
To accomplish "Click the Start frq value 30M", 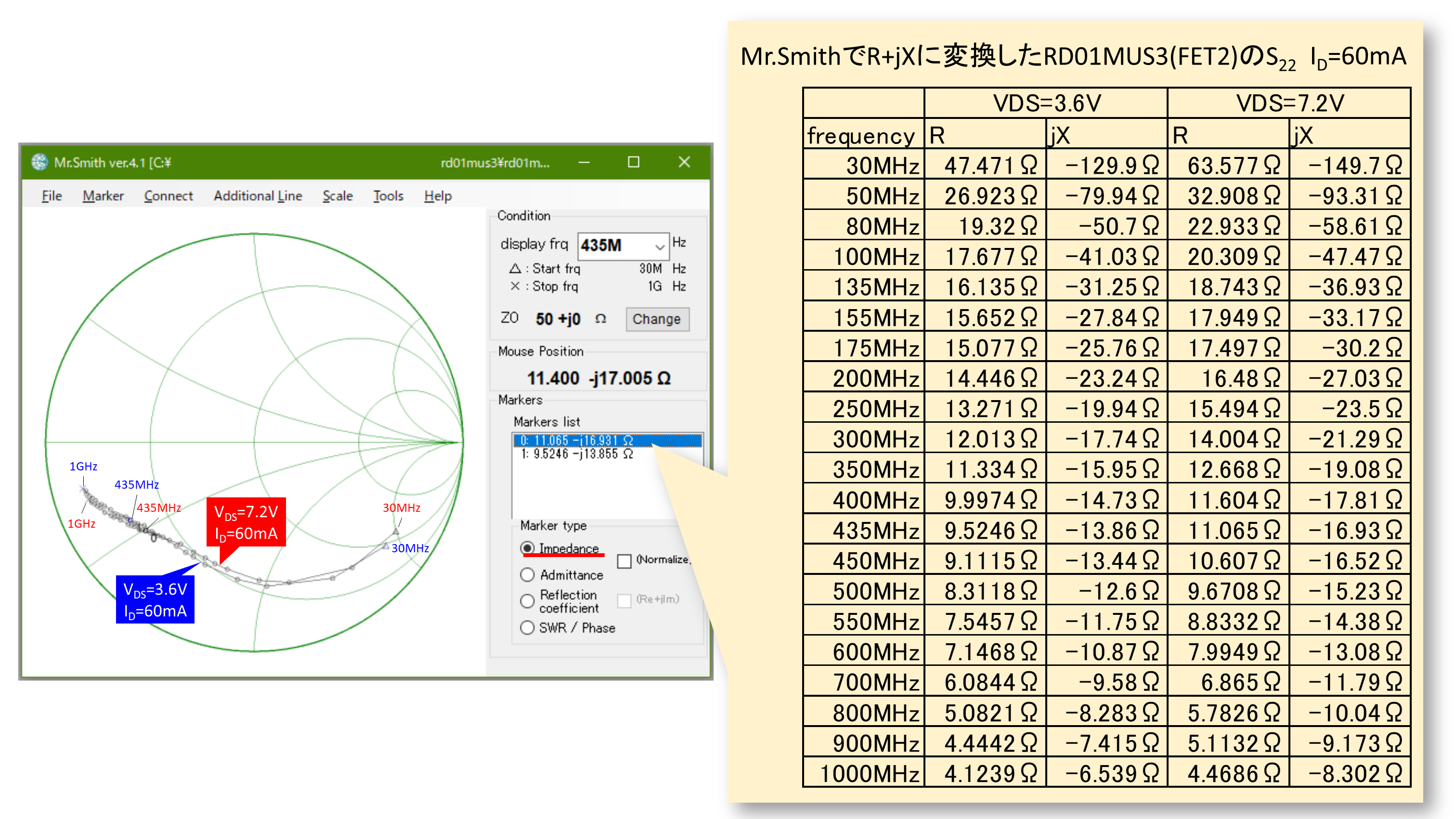I will coord(650,269).
